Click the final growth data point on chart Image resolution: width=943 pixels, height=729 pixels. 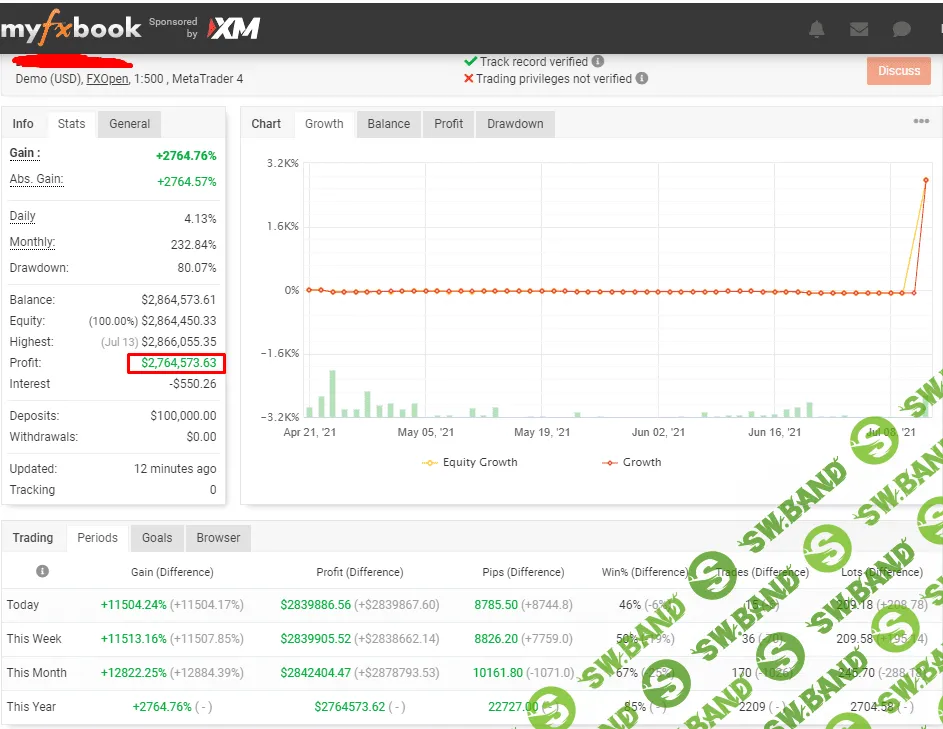tap(926, 180)
